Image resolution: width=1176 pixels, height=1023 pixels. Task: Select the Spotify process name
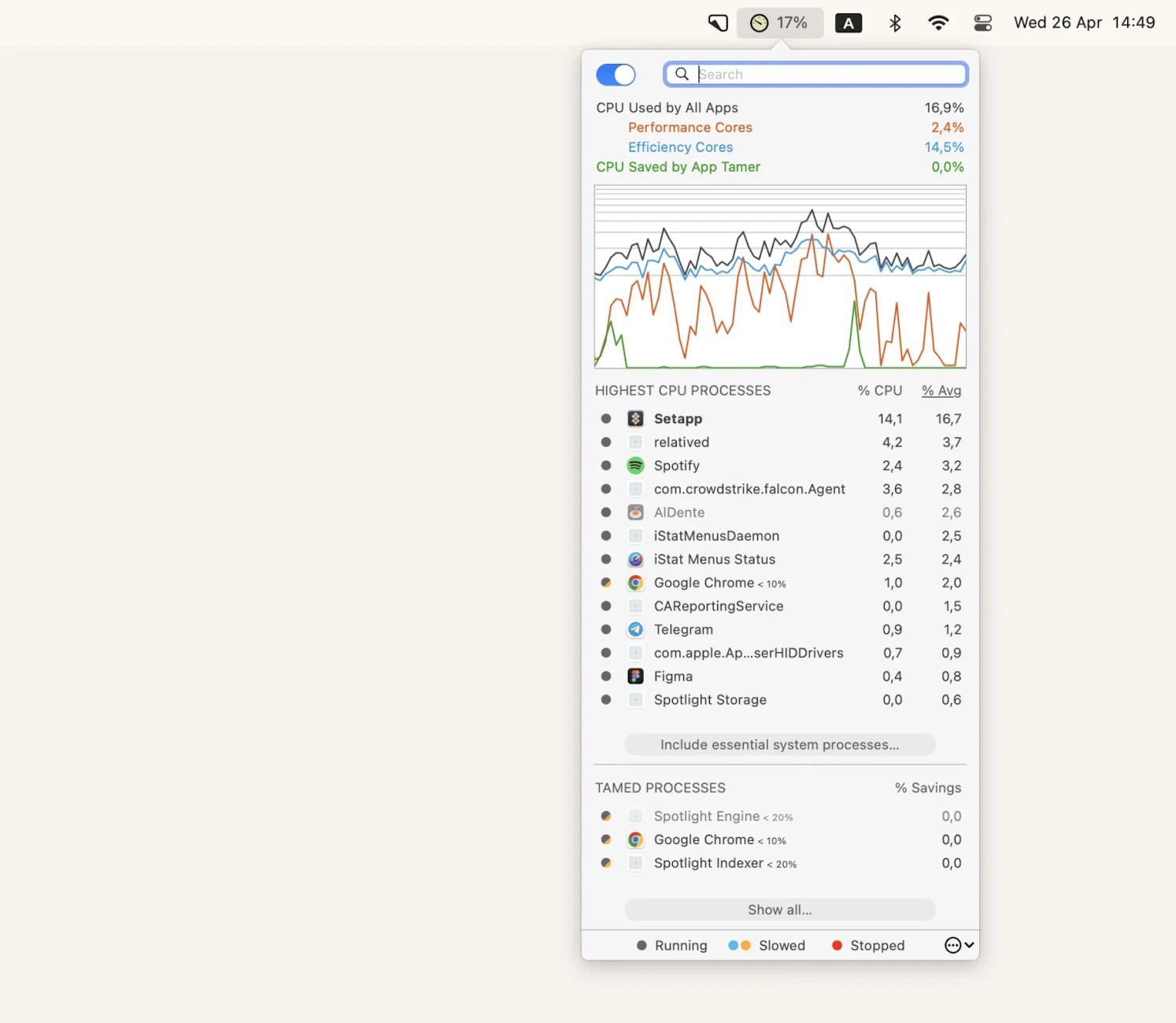[677, 465]
